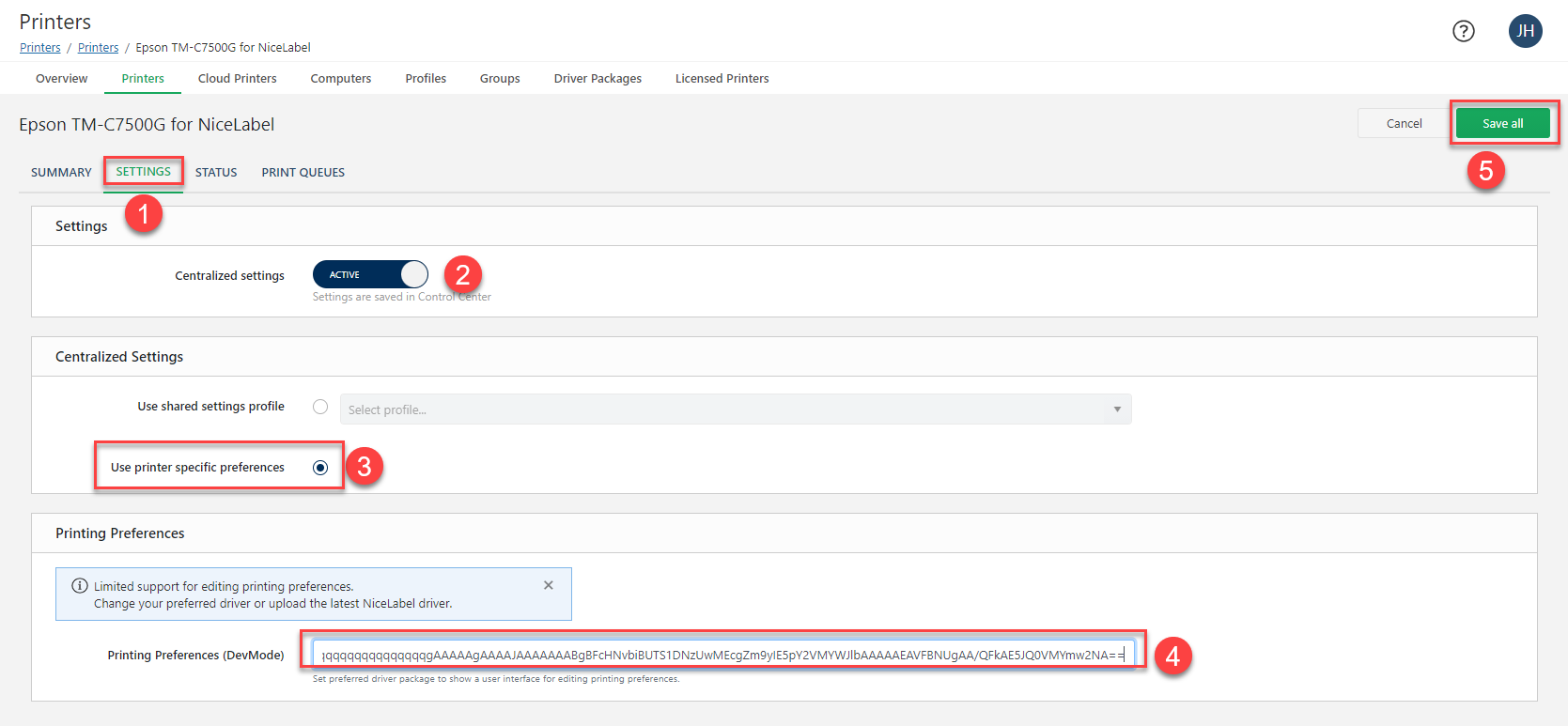Click the info icon in the banner

pos(80,586)
